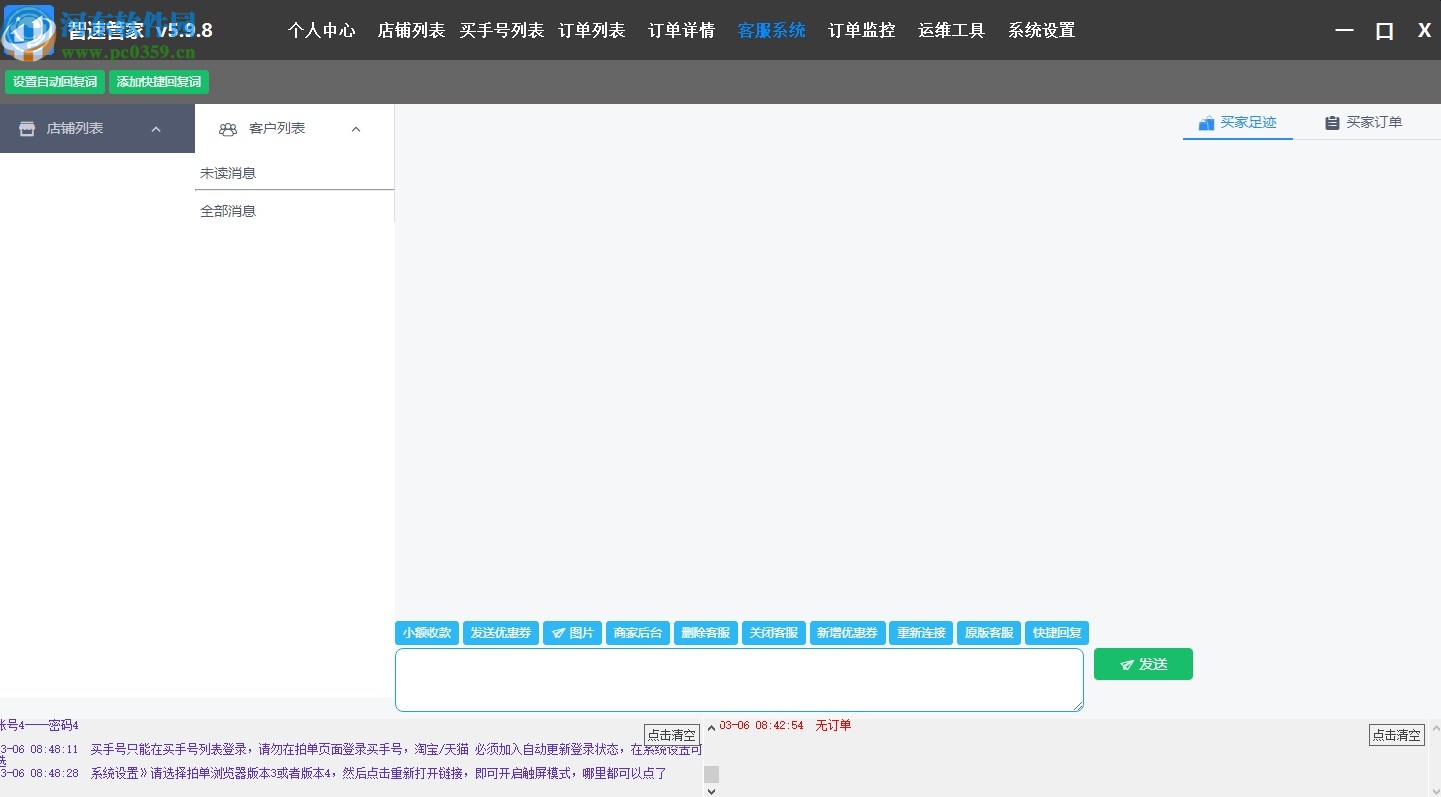The image size is (1441, 797).
Task: Switch to 买家足迹 buyer footprint view
Action: point(1238,121)
